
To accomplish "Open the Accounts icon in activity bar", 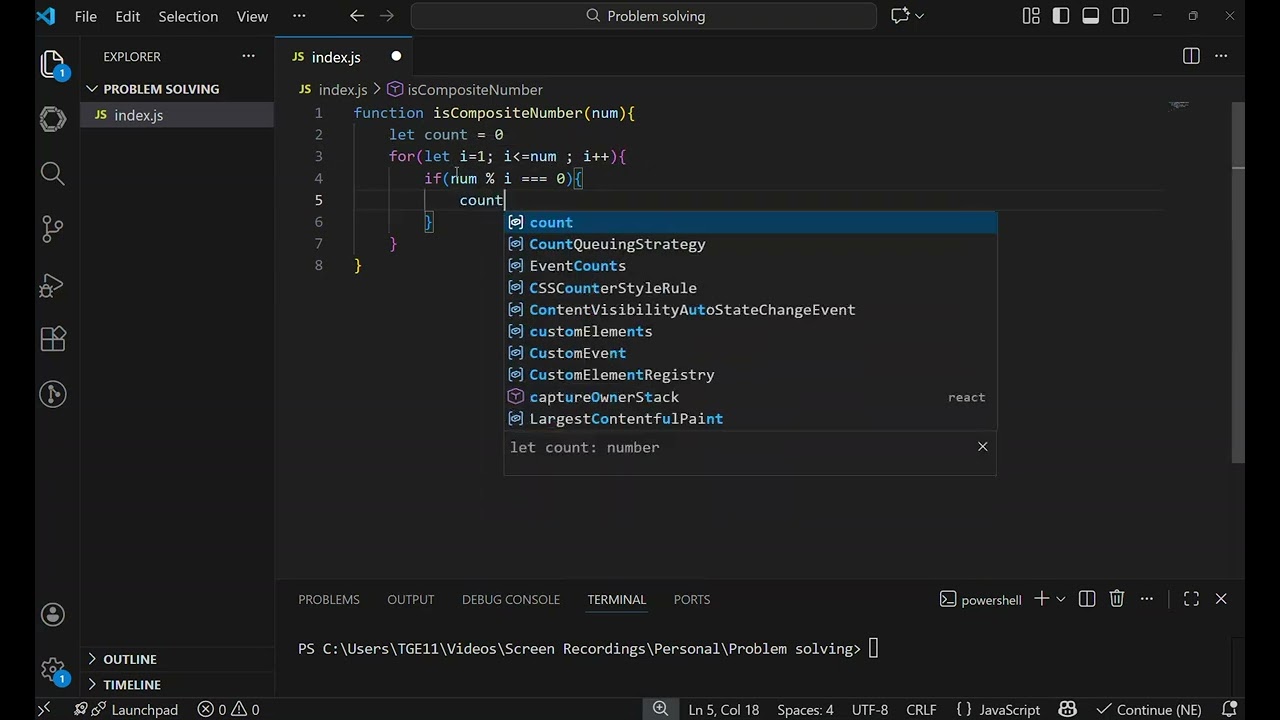I will click(53, 614).
